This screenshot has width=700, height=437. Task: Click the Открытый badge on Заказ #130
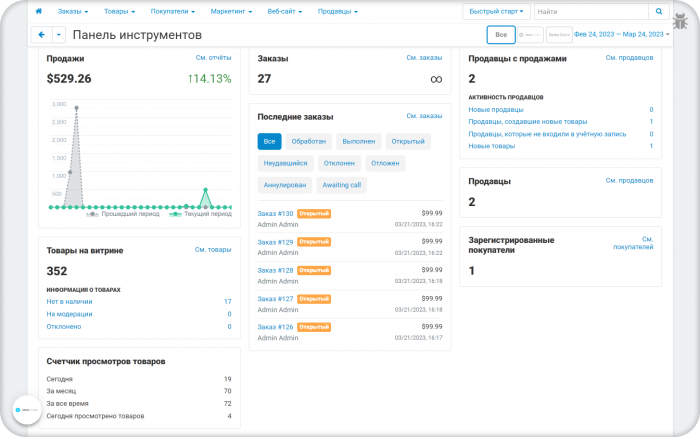pyautogui.click(x=314, y=214)
